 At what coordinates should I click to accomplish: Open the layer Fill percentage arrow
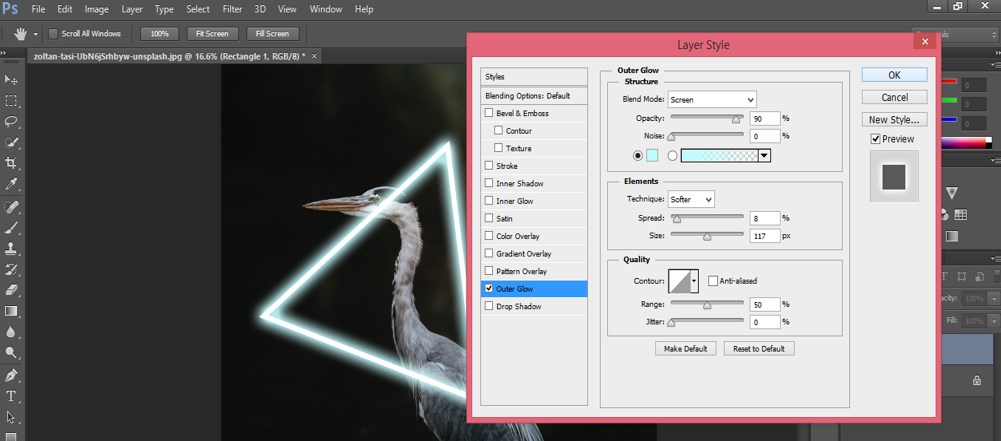click(x=994, y=320)
